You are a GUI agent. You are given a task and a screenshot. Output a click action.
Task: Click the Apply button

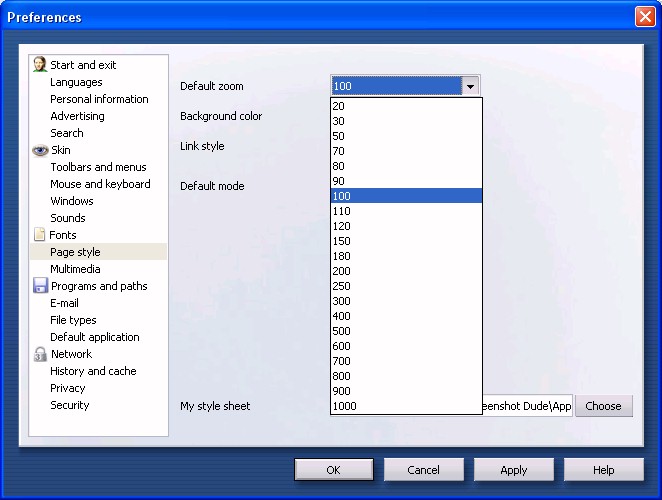[x=513, y=470]
